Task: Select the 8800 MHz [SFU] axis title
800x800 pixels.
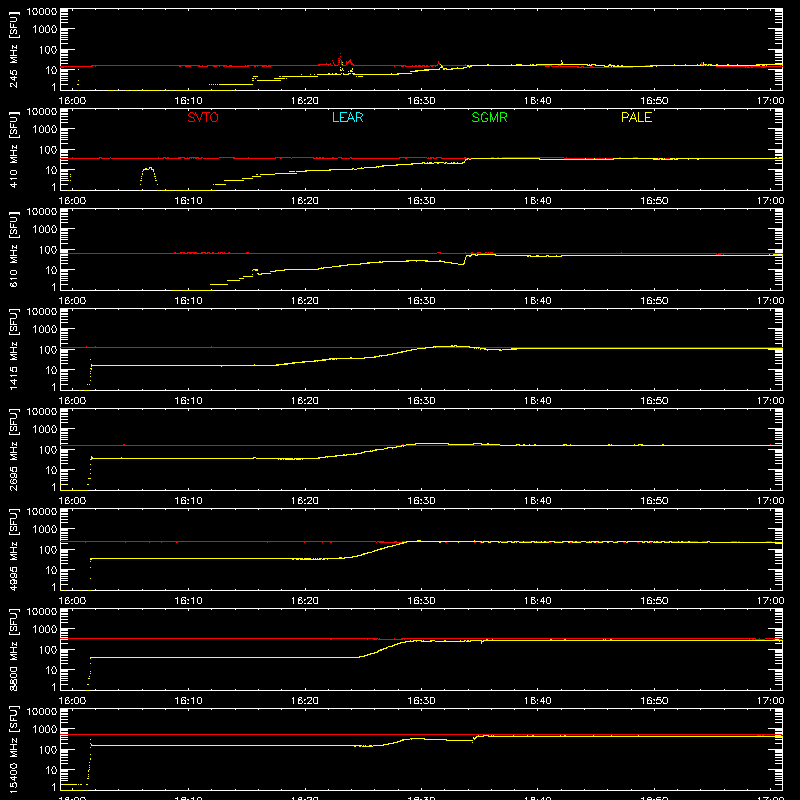Action: coord(13,649)
